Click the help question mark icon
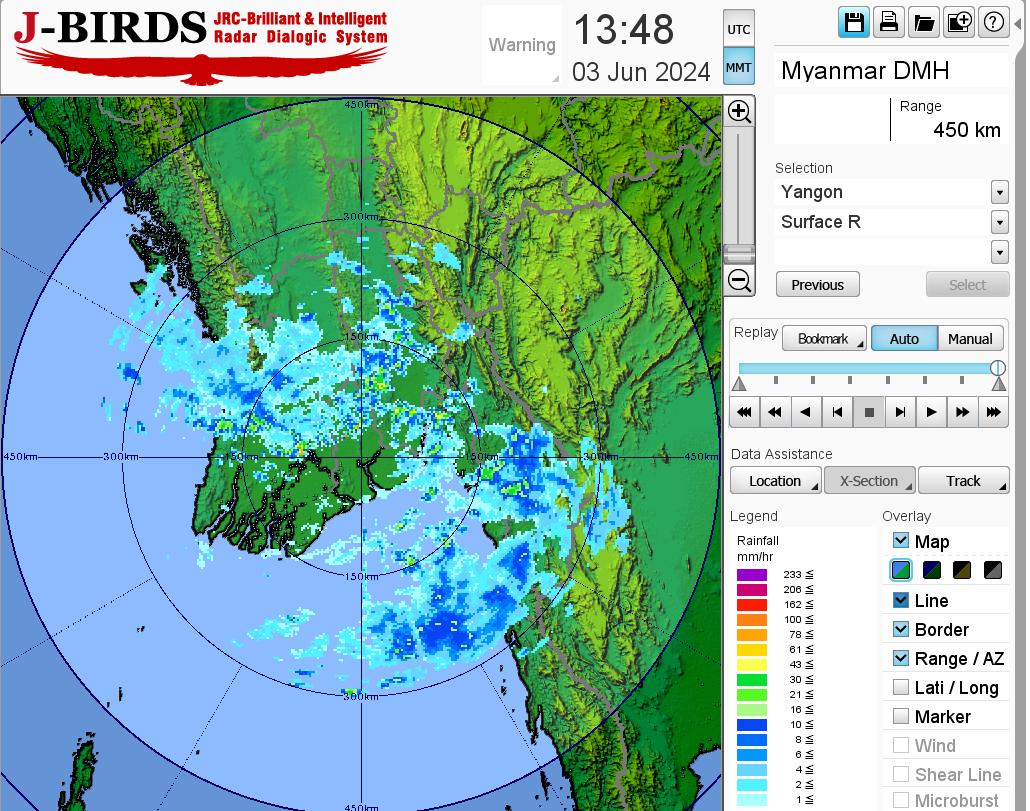The height and width of the screenshot is (811, 1030). tap(993, 23)
